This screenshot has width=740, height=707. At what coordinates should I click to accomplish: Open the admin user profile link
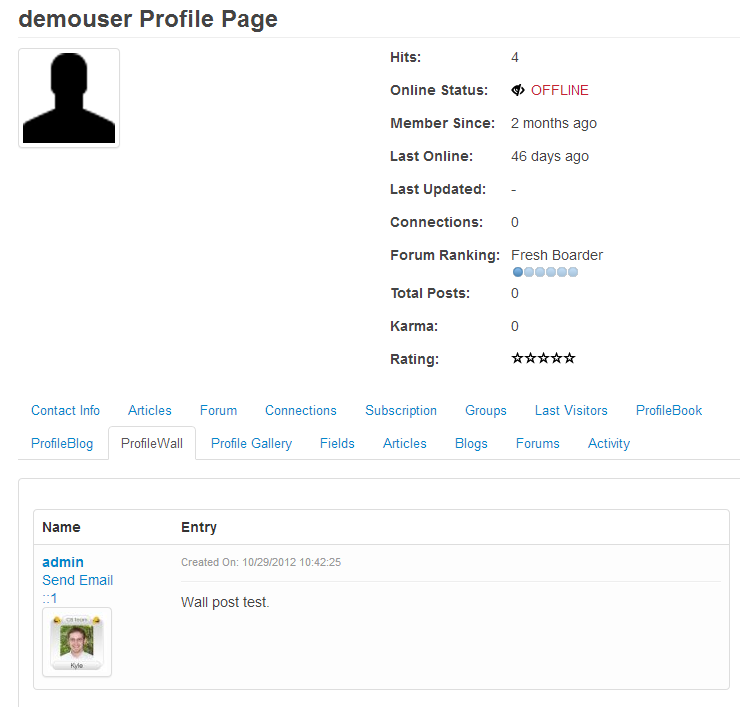click(63, 562)
